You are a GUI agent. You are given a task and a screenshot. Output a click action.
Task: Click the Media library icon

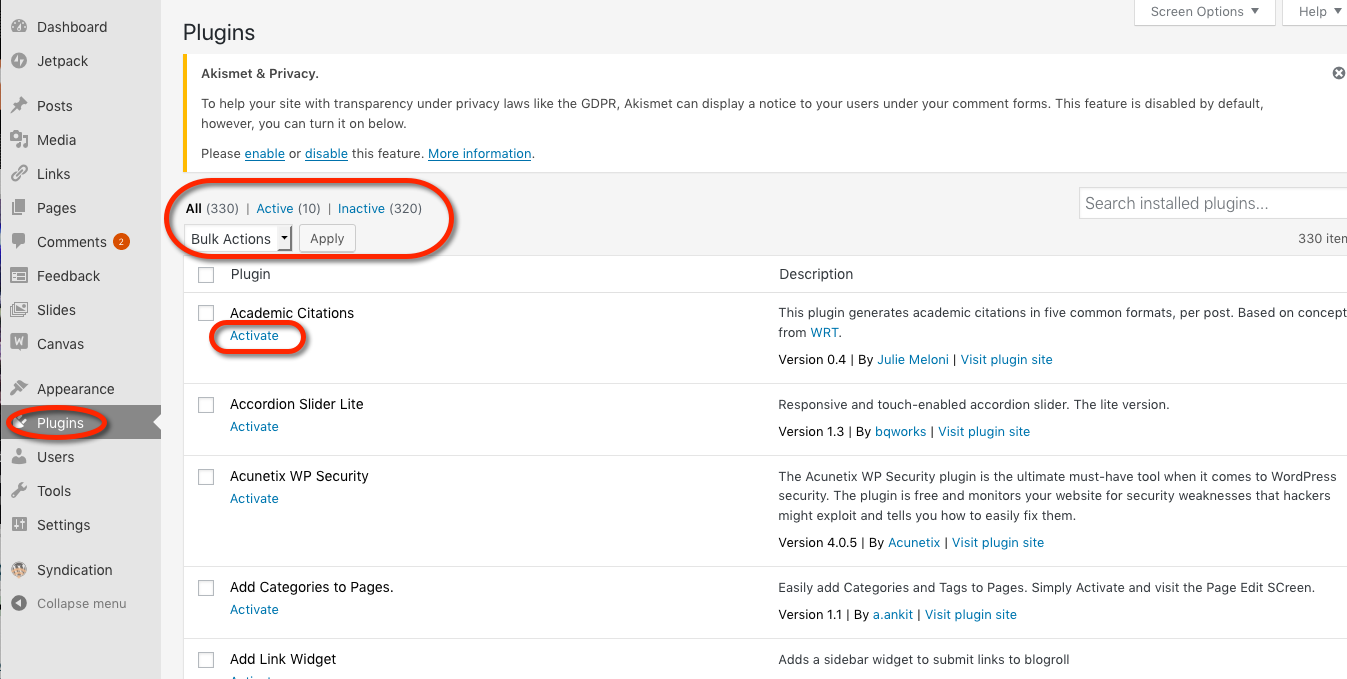19,140
